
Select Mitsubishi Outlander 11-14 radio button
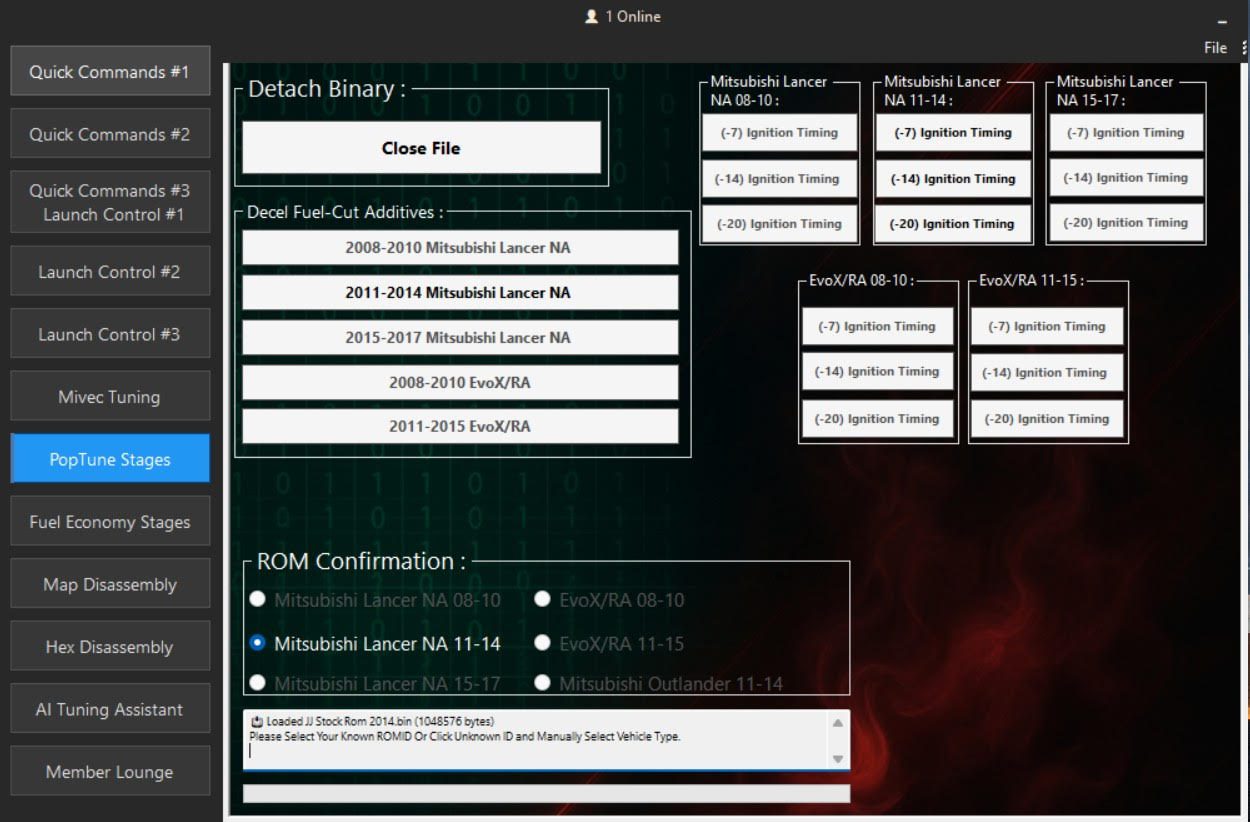542,683
